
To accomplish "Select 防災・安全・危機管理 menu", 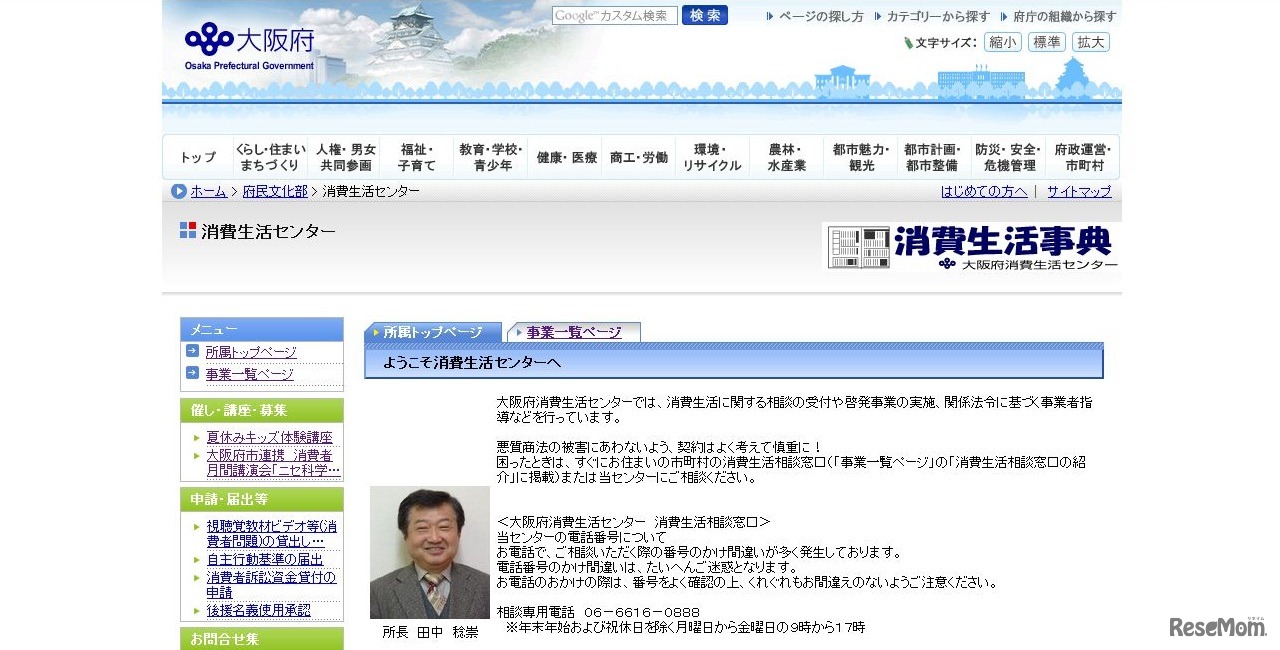I will (1008, 157).
